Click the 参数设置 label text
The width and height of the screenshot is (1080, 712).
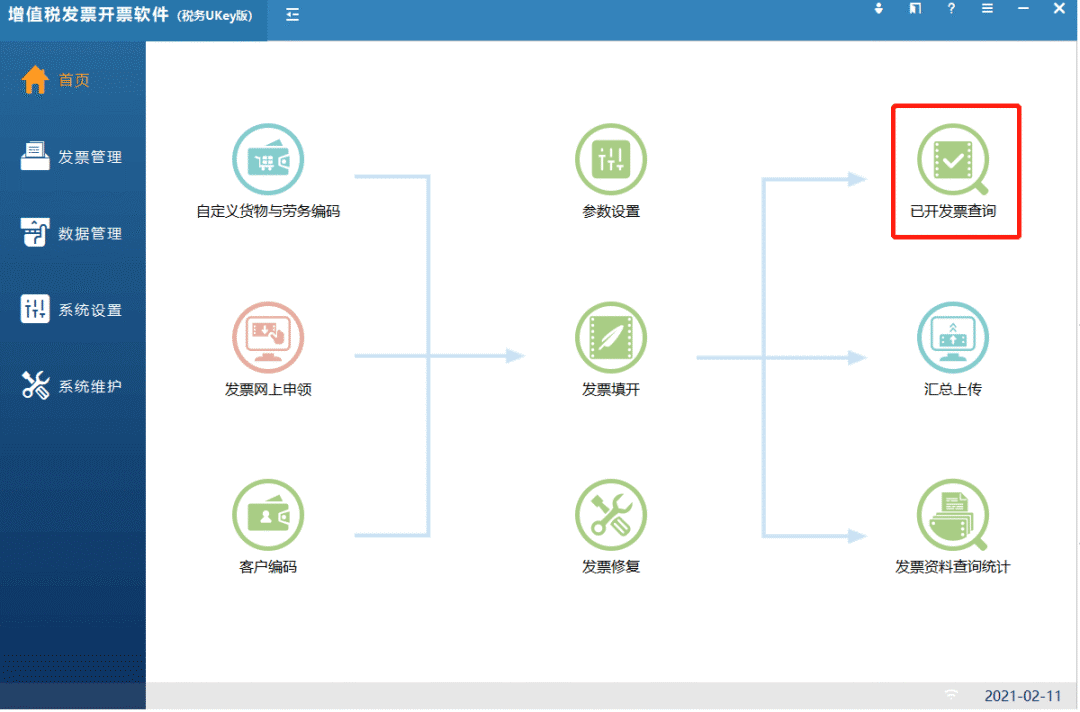click(610, 211)
